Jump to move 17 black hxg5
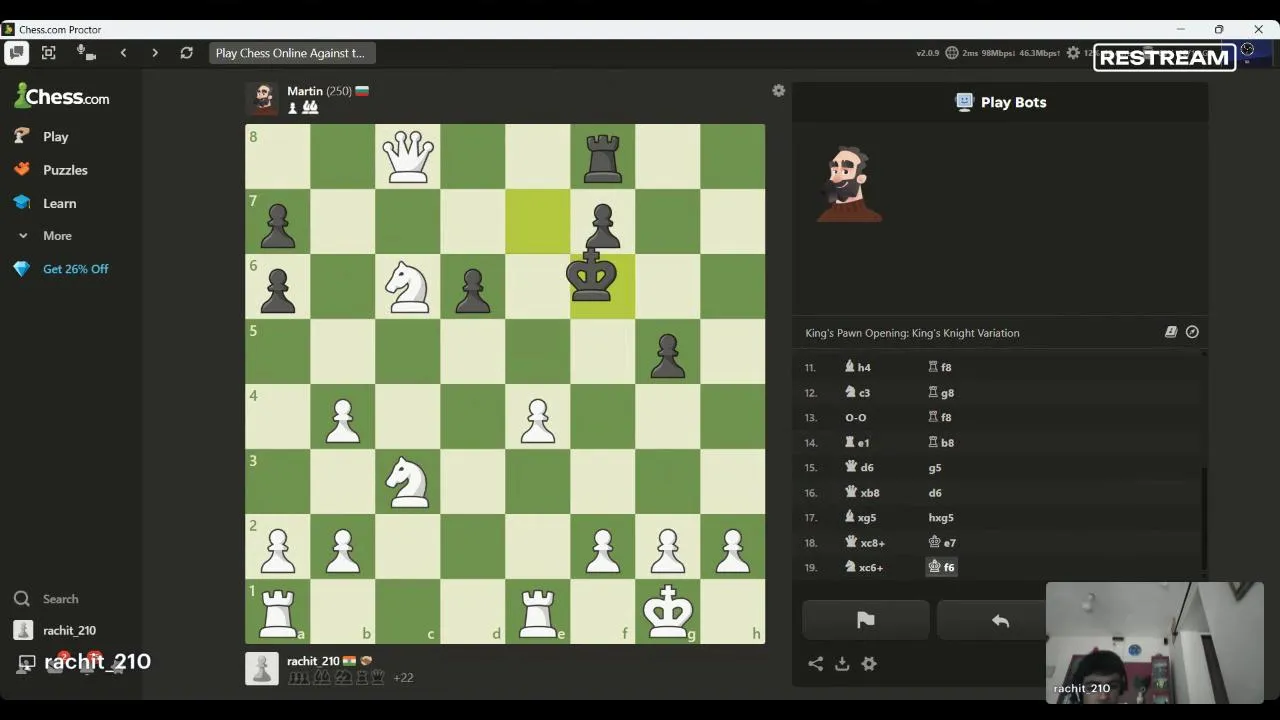The width and height of the screenshot is (1280, 720). pyautogui.click(x=941, y=517)
